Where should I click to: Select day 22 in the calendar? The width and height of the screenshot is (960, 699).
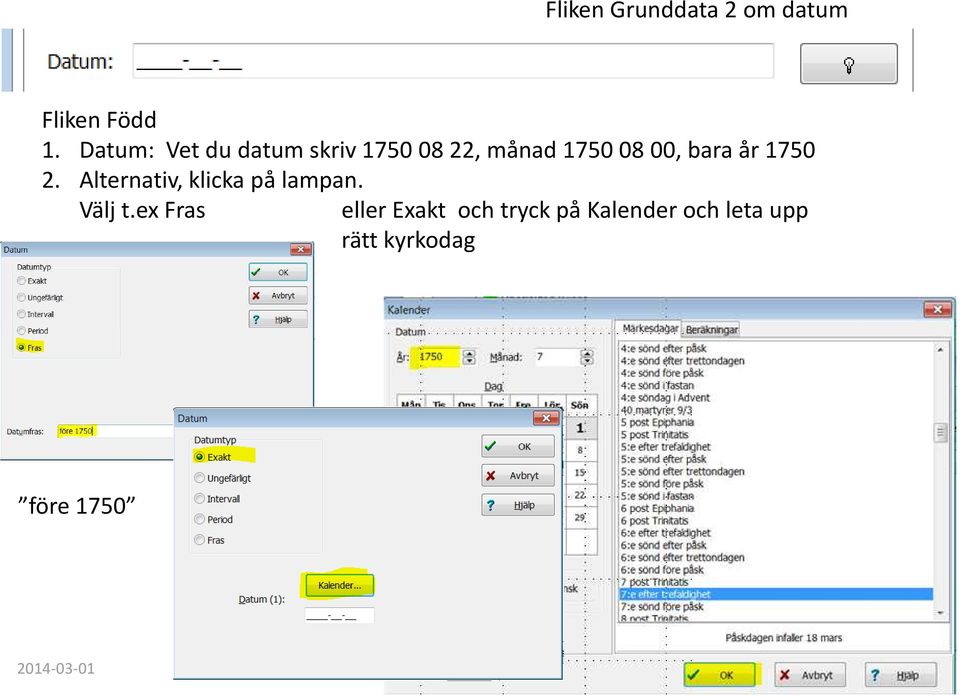[580, 495]
